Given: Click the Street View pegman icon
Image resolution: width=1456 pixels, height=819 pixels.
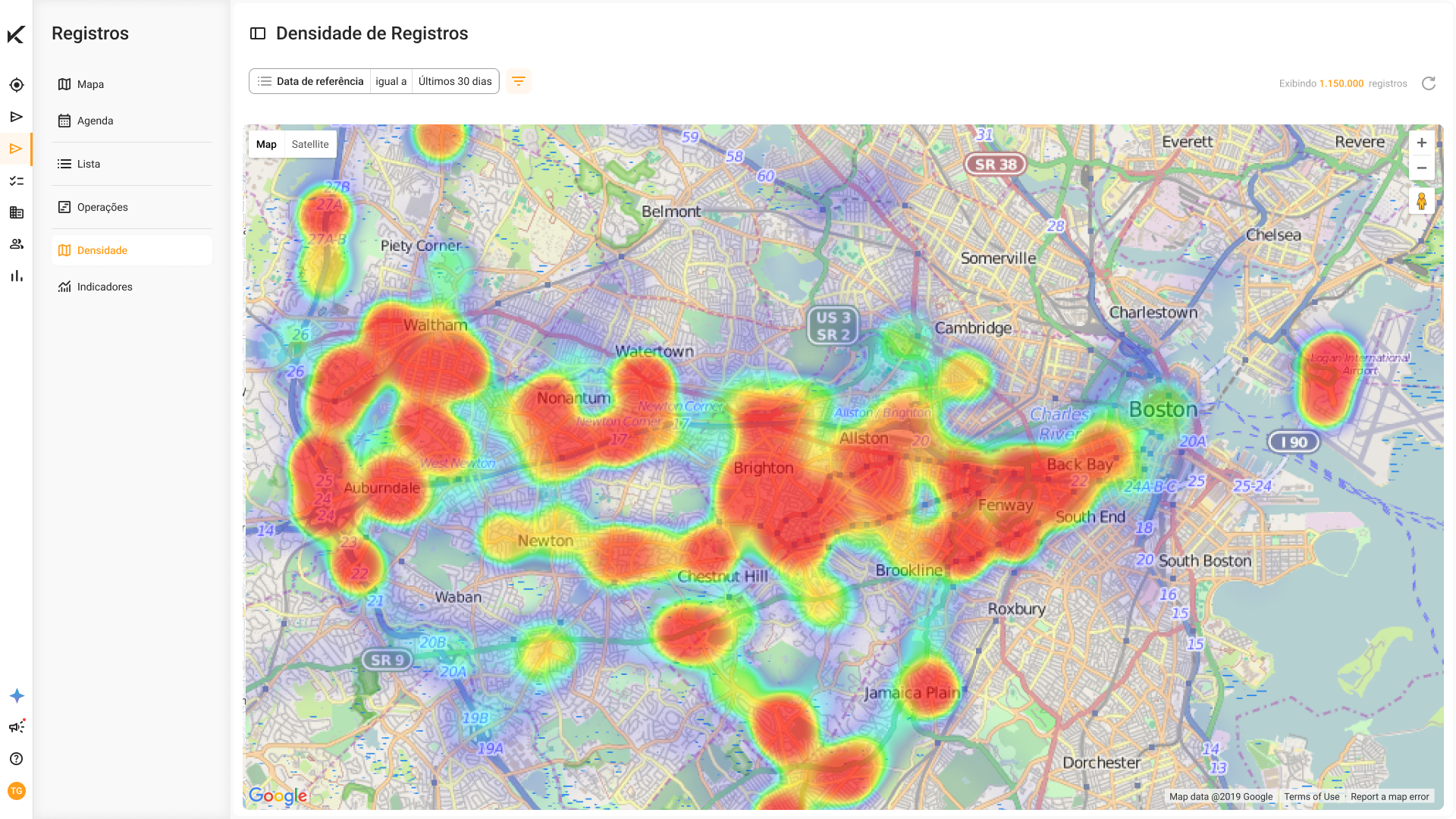Looking at the screenshot, I should (1422, 201).
